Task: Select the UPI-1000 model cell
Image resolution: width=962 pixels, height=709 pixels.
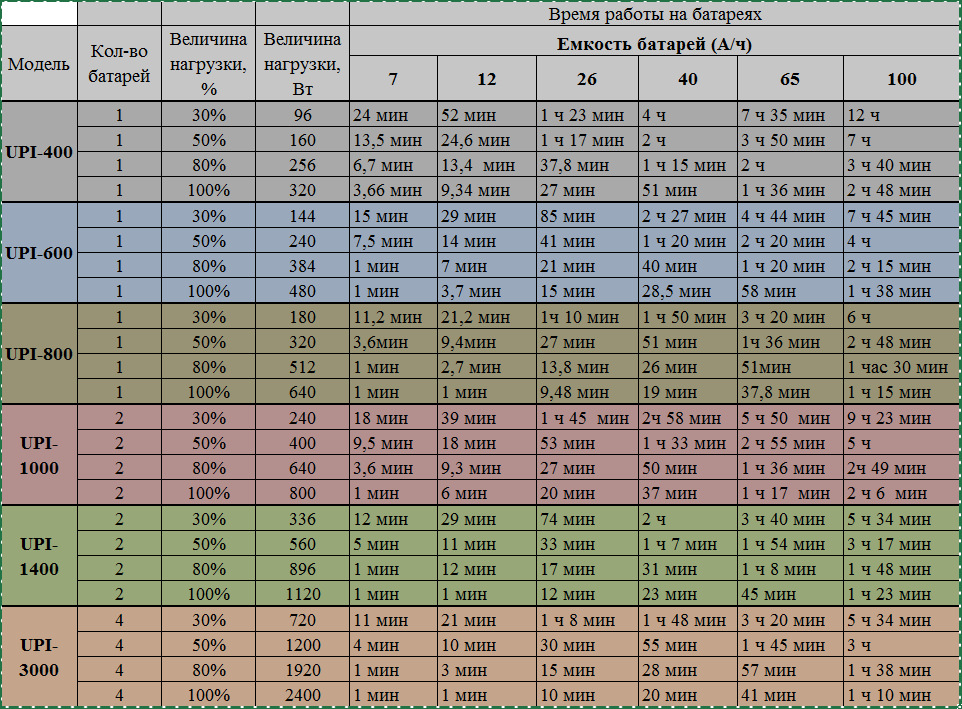Action: (x=39, y=455)
